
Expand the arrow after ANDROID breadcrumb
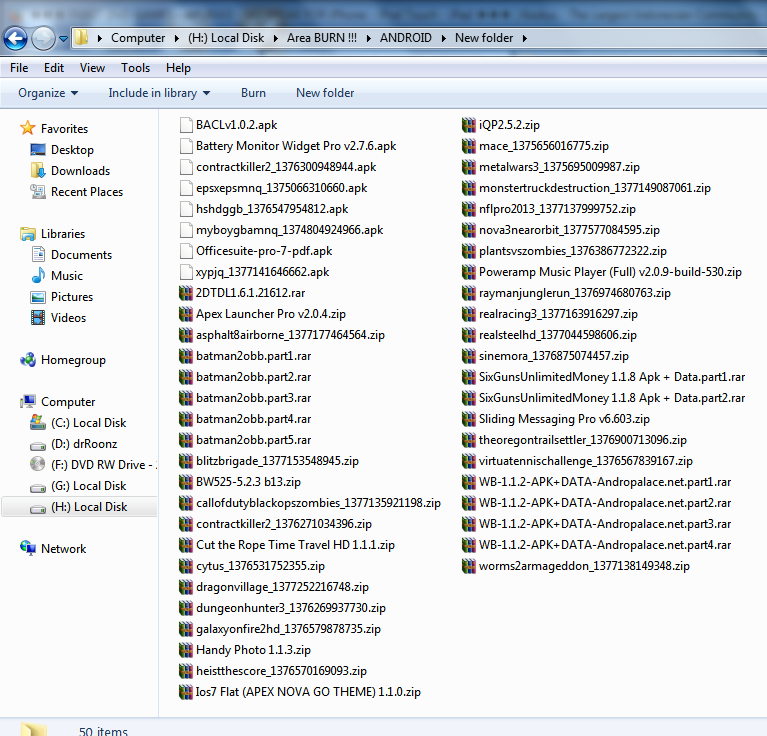(x=443, y=38)
